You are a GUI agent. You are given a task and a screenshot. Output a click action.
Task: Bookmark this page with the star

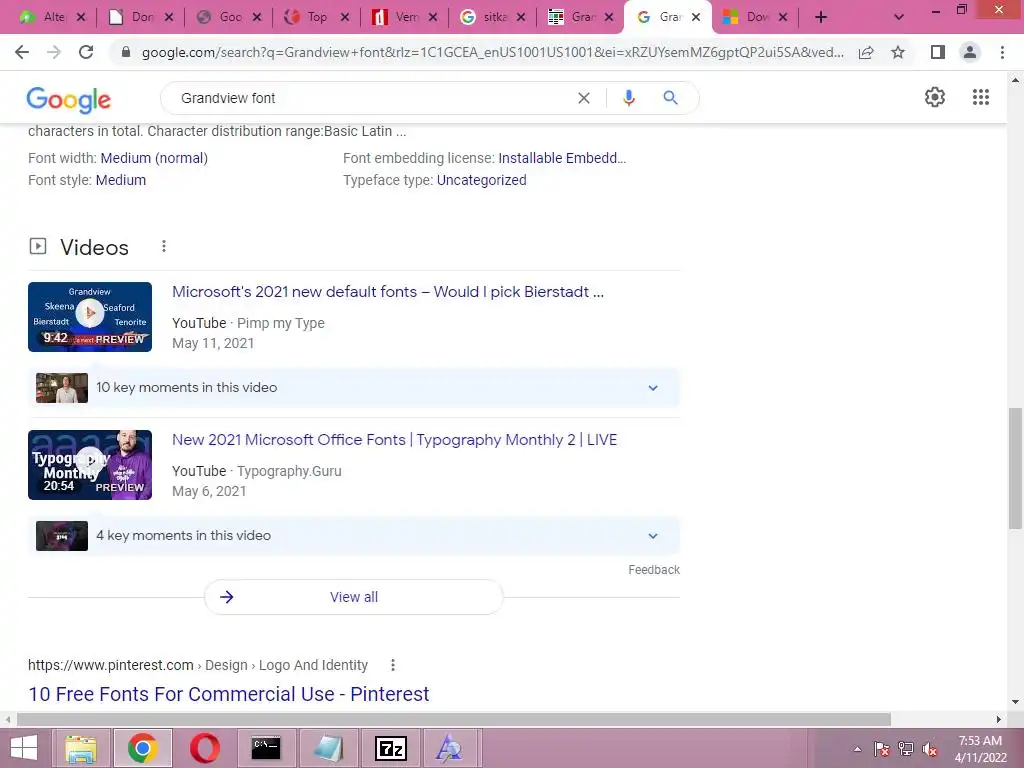[898, 52]
